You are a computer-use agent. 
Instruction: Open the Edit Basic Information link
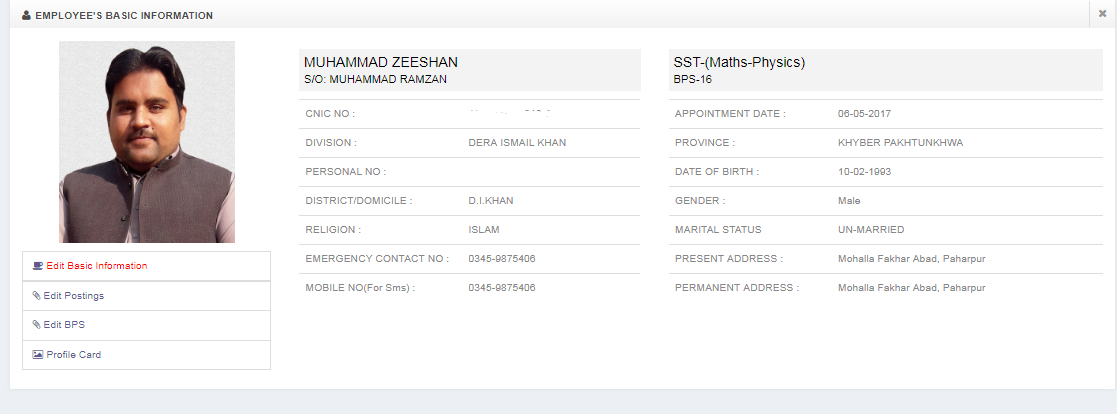point(97,266)
